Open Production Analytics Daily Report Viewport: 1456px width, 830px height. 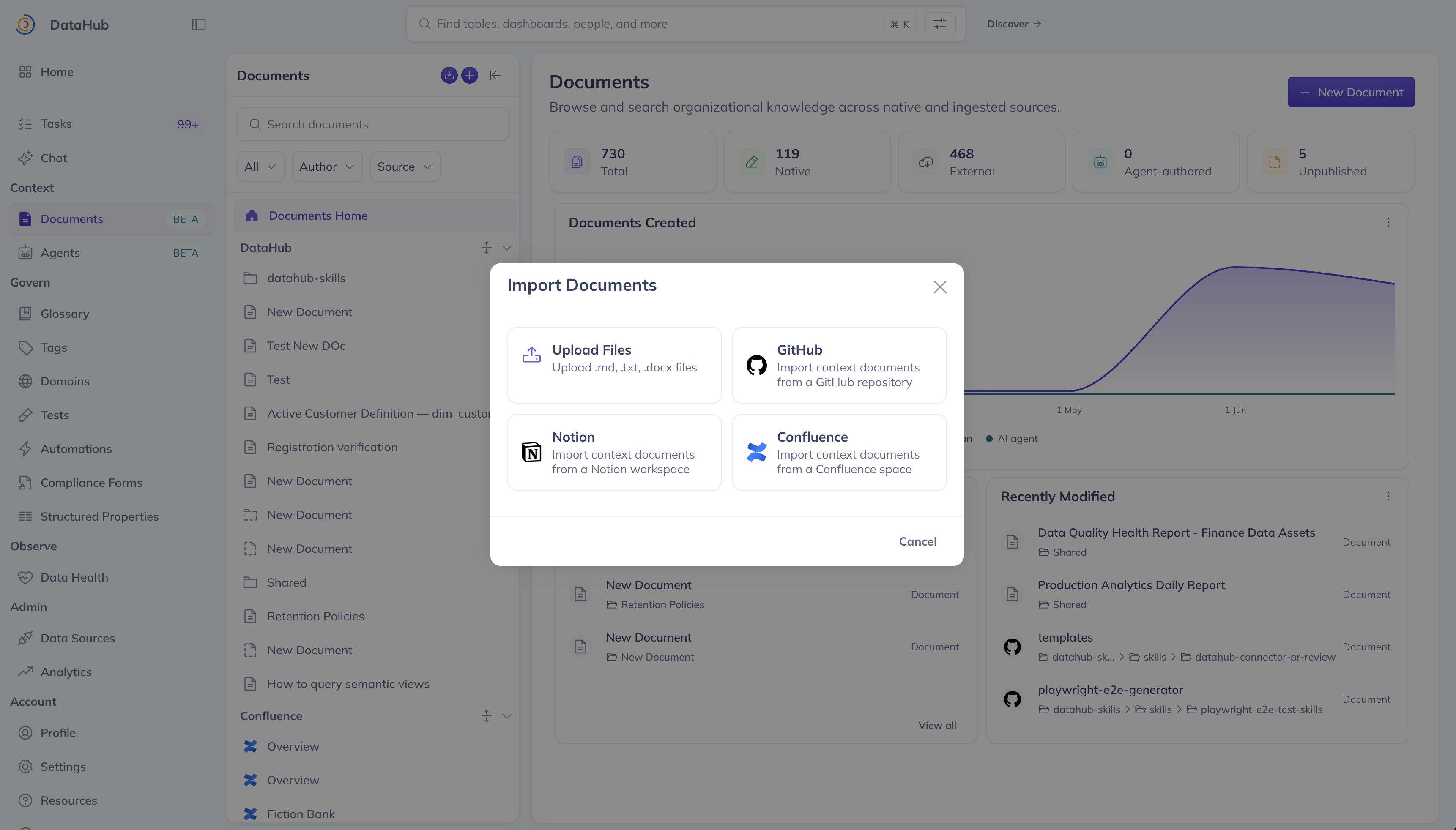[x=1131, y=585]
